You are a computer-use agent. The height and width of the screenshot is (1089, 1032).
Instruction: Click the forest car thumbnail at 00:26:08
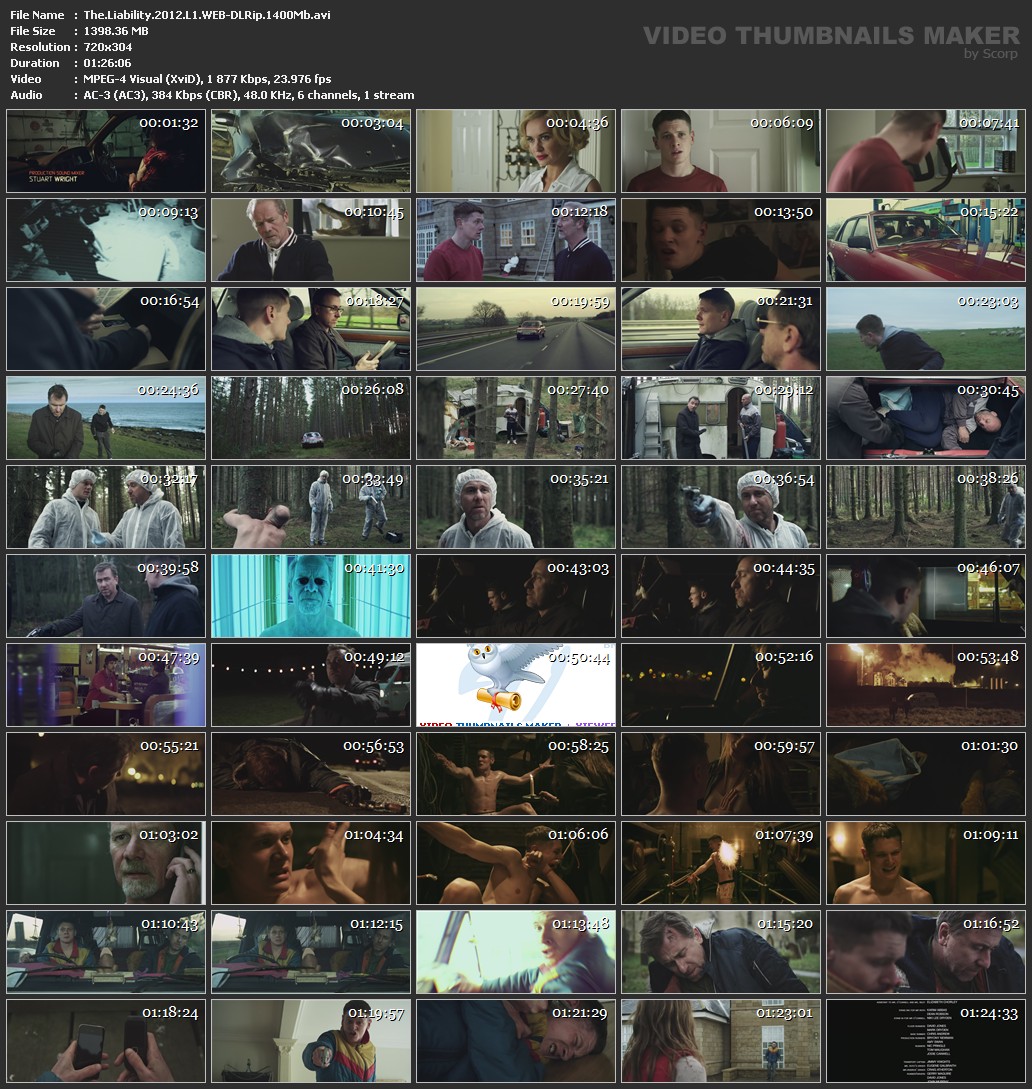point(311,418)
